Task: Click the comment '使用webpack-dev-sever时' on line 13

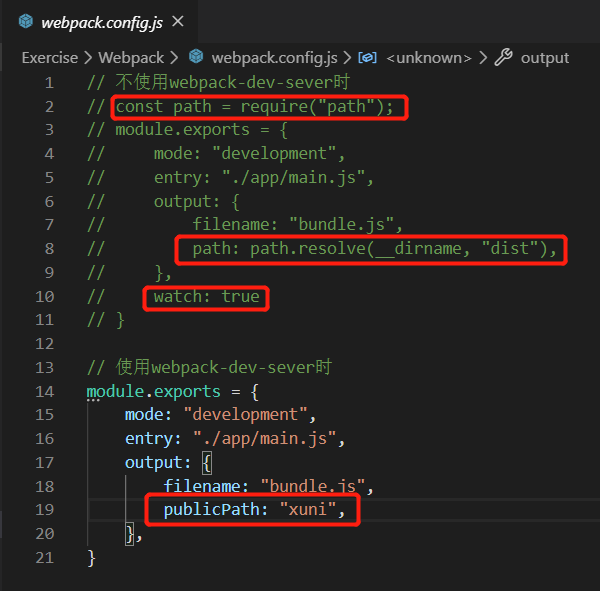Action: pyautogui.click(x=224, y=367)
